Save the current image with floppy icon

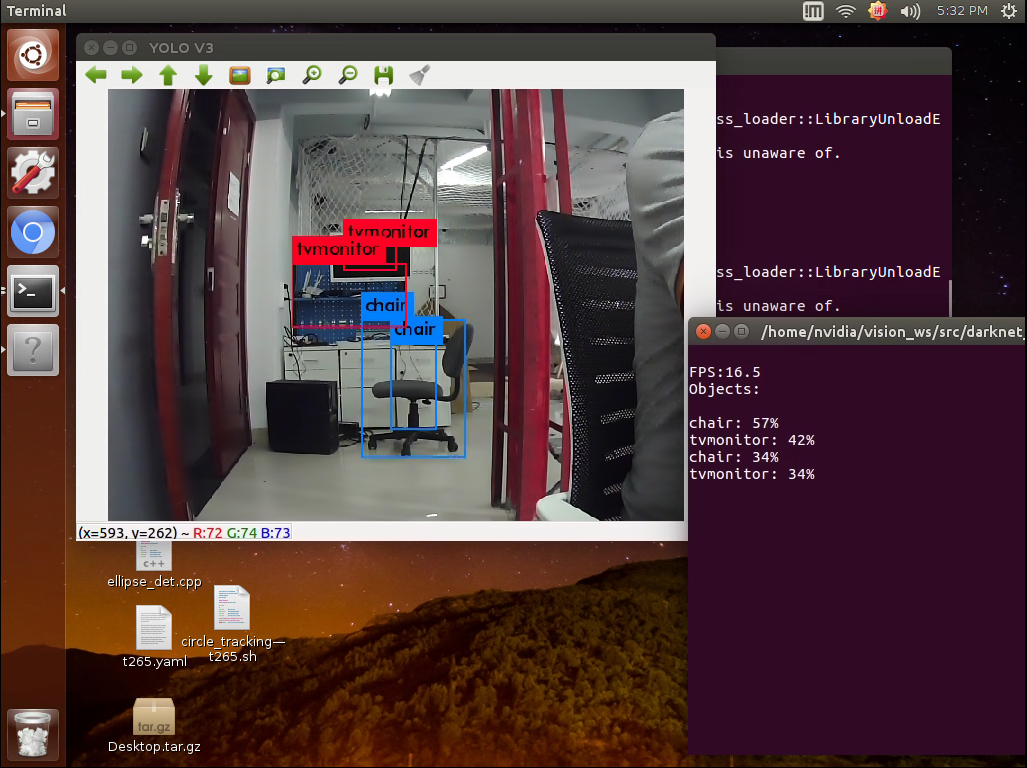[384, 75]
